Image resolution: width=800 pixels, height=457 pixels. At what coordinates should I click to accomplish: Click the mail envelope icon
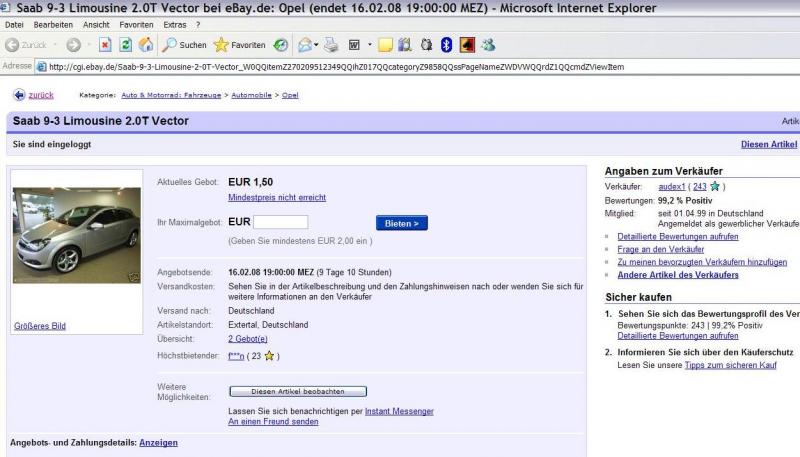click(305, 45)
